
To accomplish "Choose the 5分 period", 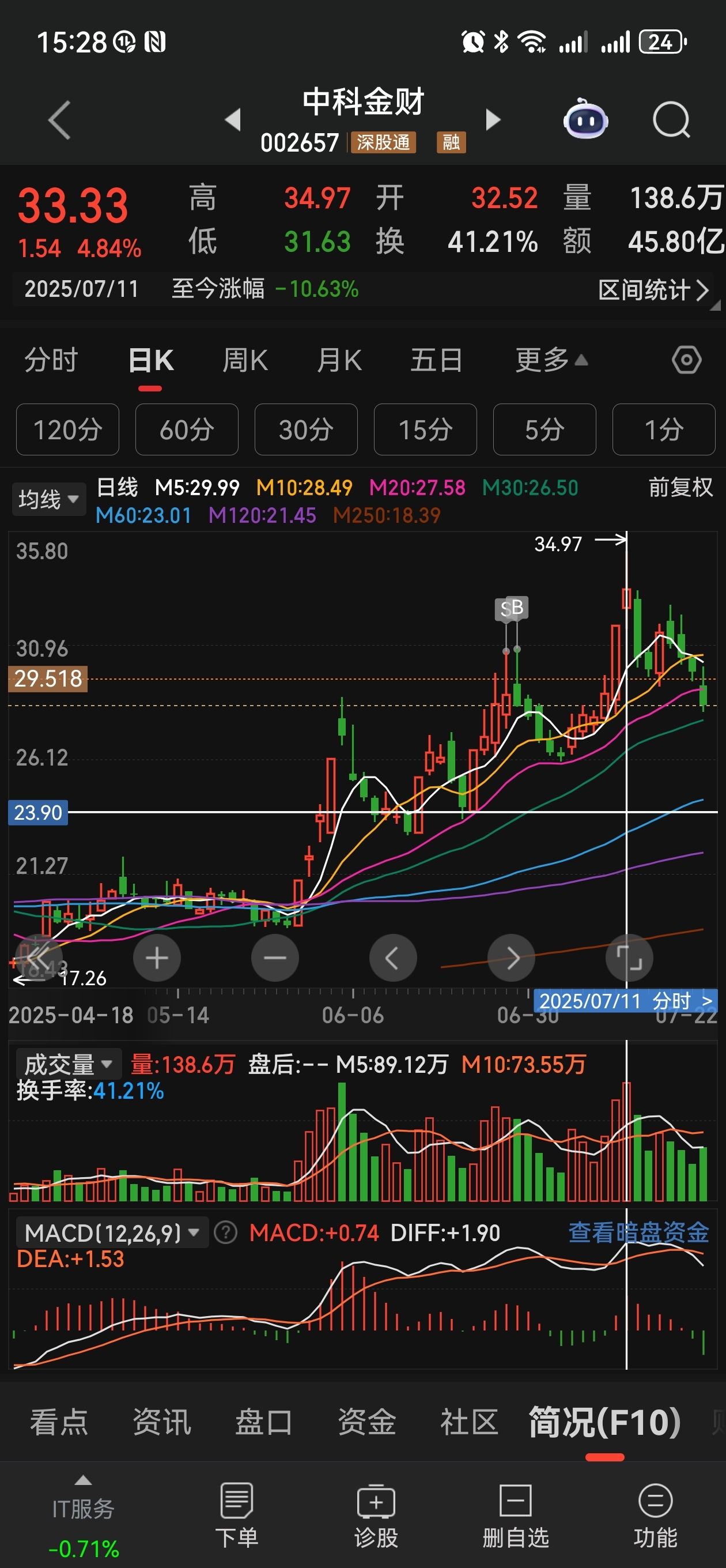I will pyautogui.click(x=544, y=429).
